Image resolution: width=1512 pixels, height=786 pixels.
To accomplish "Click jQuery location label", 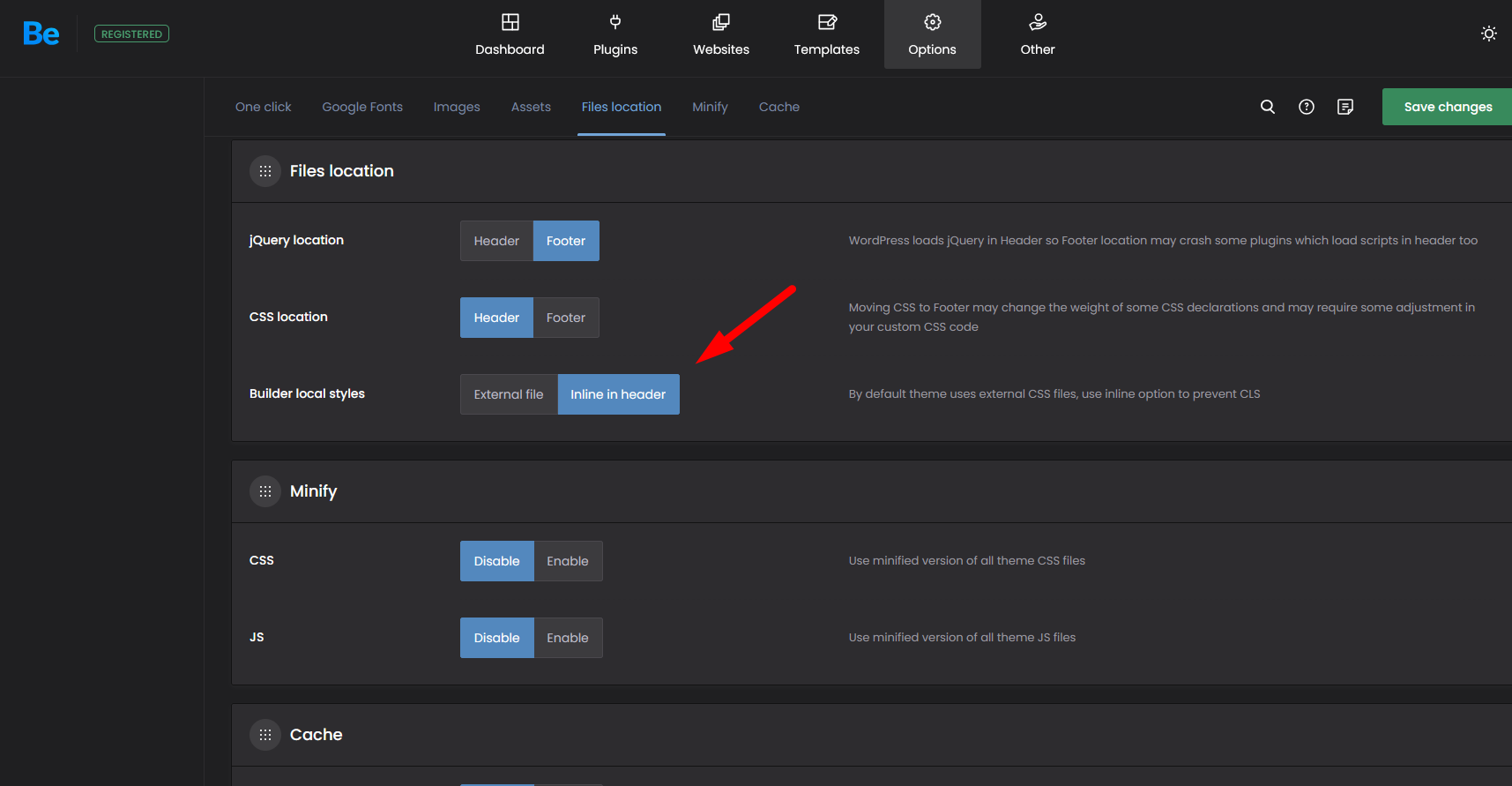I will (x=296, y=240).
